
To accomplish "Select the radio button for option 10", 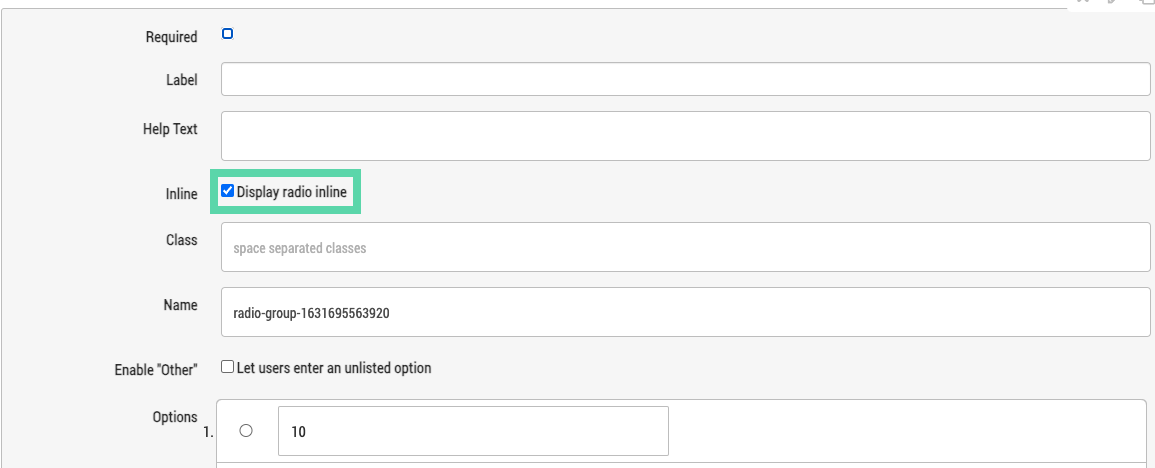I will click(246, 430).
